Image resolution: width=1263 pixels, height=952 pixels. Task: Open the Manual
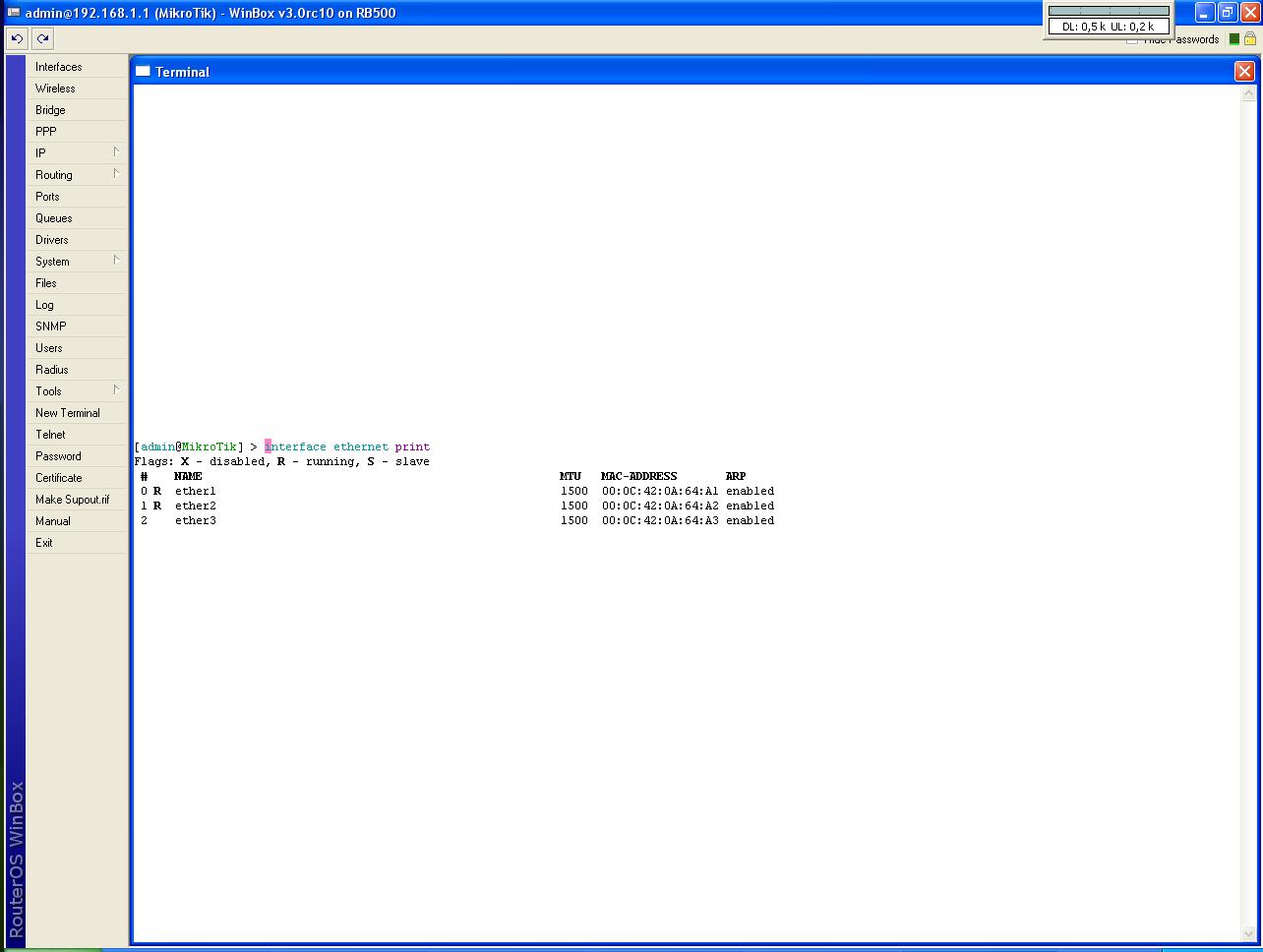[77, 521]
